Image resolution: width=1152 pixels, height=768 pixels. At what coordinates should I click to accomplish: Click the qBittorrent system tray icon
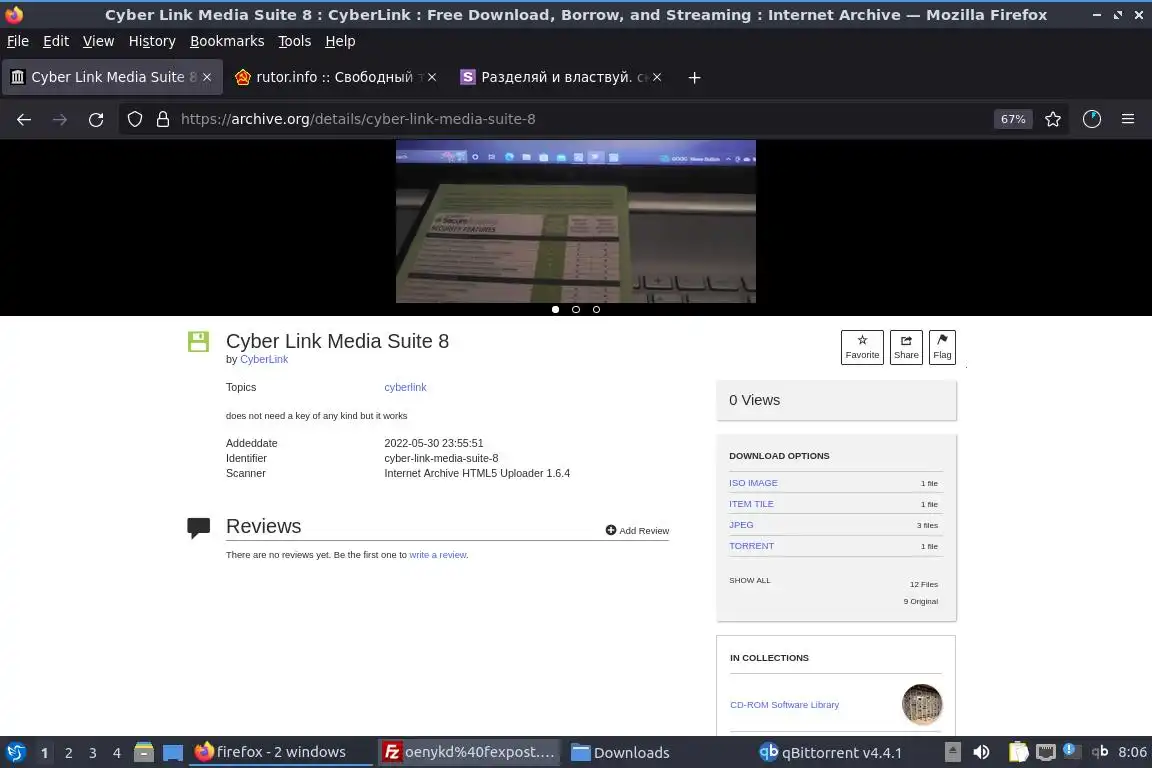pos(1099,751)
